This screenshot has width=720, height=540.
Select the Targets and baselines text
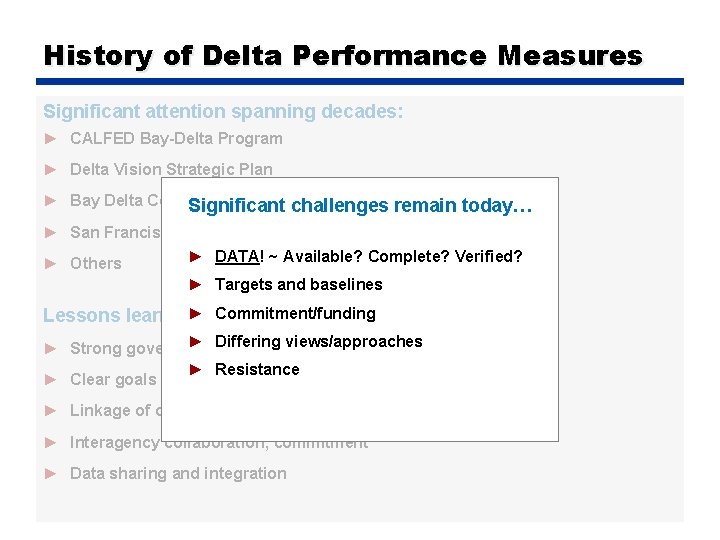(298, 285)
